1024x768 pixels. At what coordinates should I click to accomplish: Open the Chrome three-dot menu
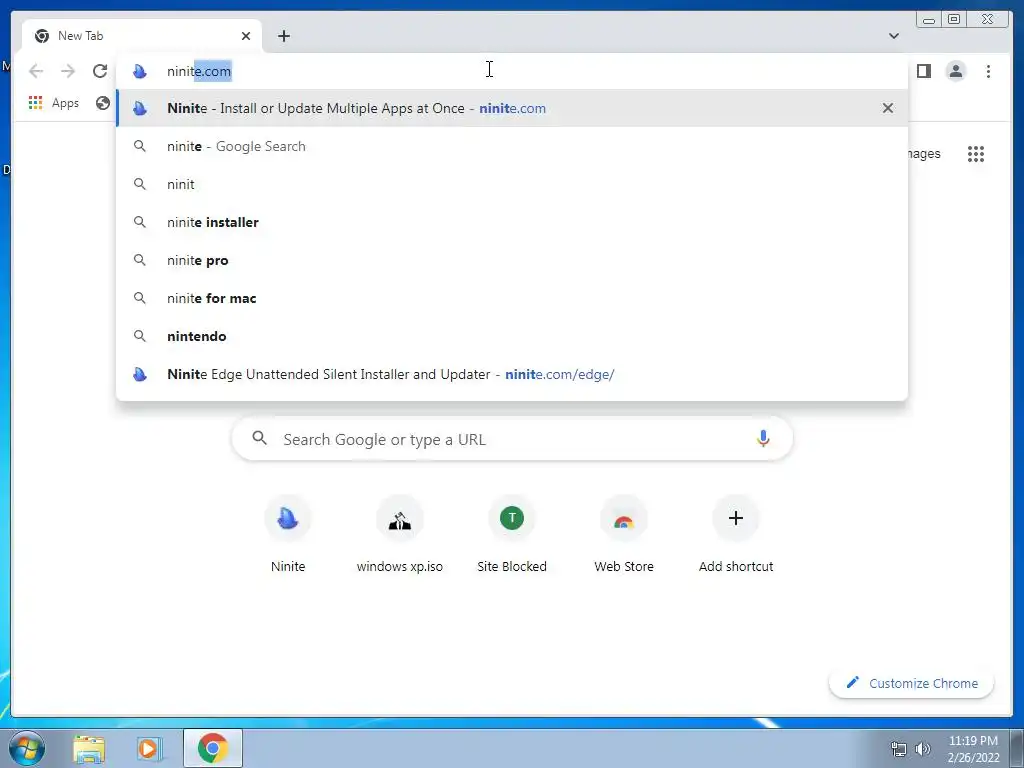(x=988, y=71)
